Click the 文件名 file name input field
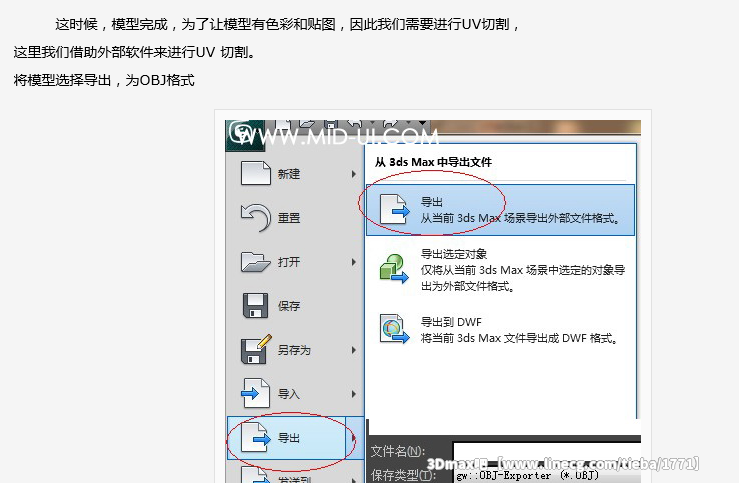Image resolution: width=739 pixels, height=483 pixels. tap(547, 451)
